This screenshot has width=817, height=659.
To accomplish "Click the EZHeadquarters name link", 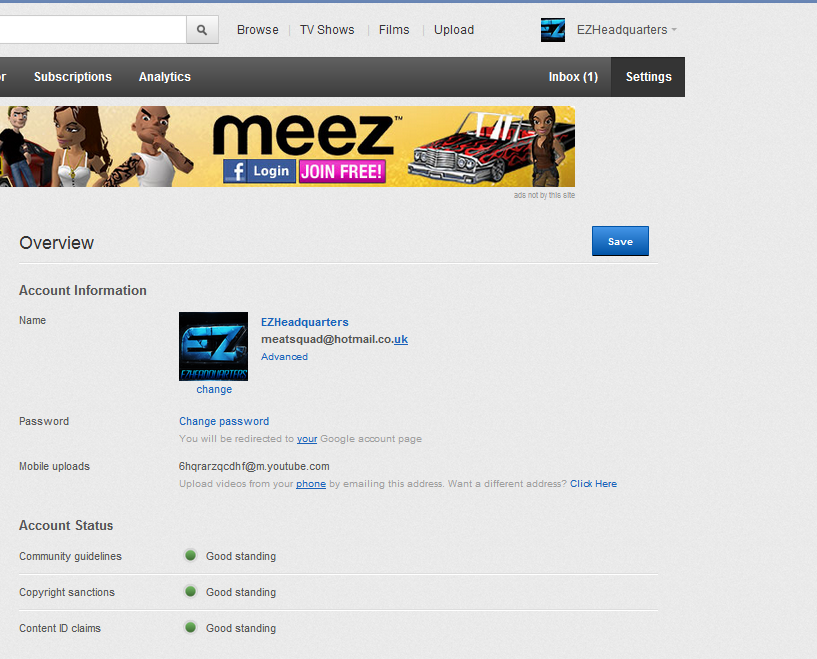I will click(305, 322).
